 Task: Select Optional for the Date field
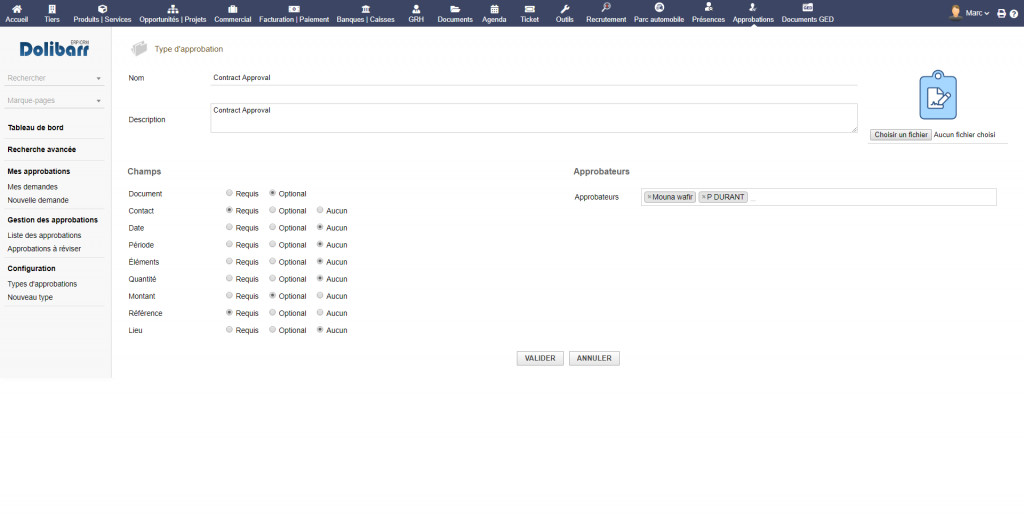273,228
